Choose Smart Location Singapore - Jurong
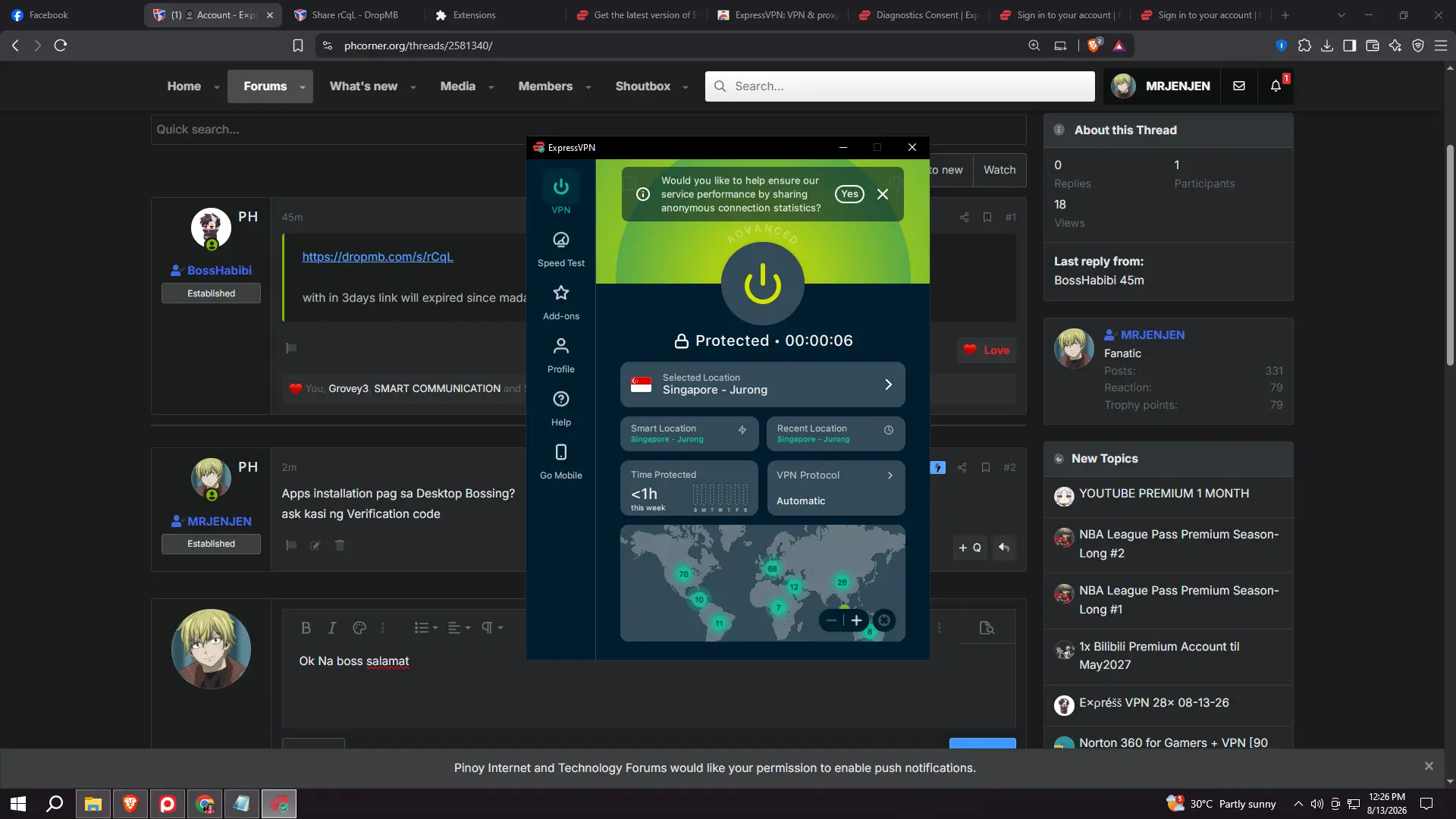The width and height of the screenshot is (1456, 819). [x=689, y=434]
